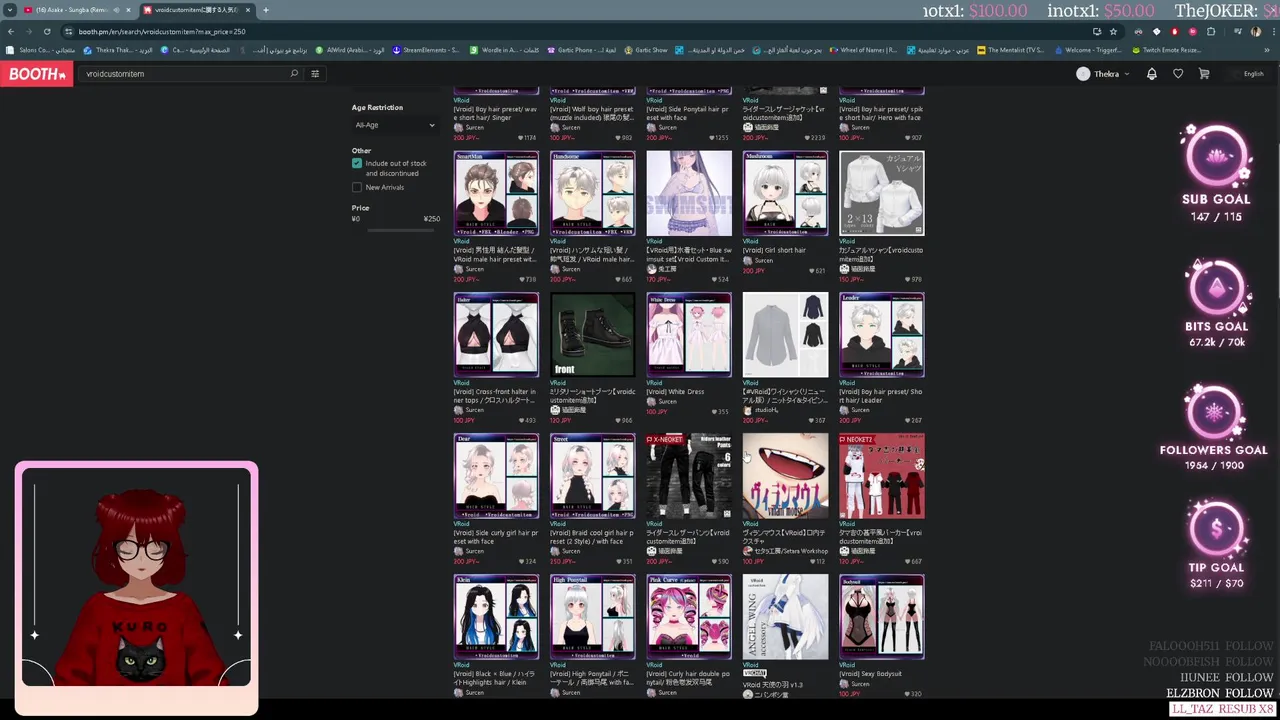Click the browser back arrow

[x=11, y=31]
